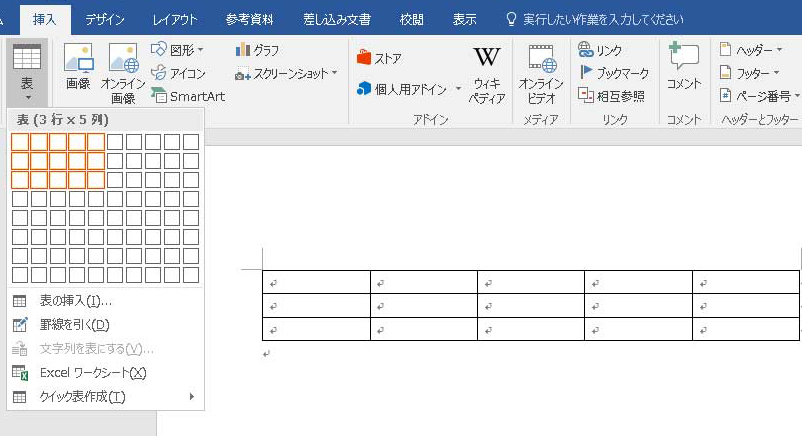The height and width of the screenshot is (436, 802).
Task: Click ブックマーク (Bookmark) button
Action: (x=615, y=73)
